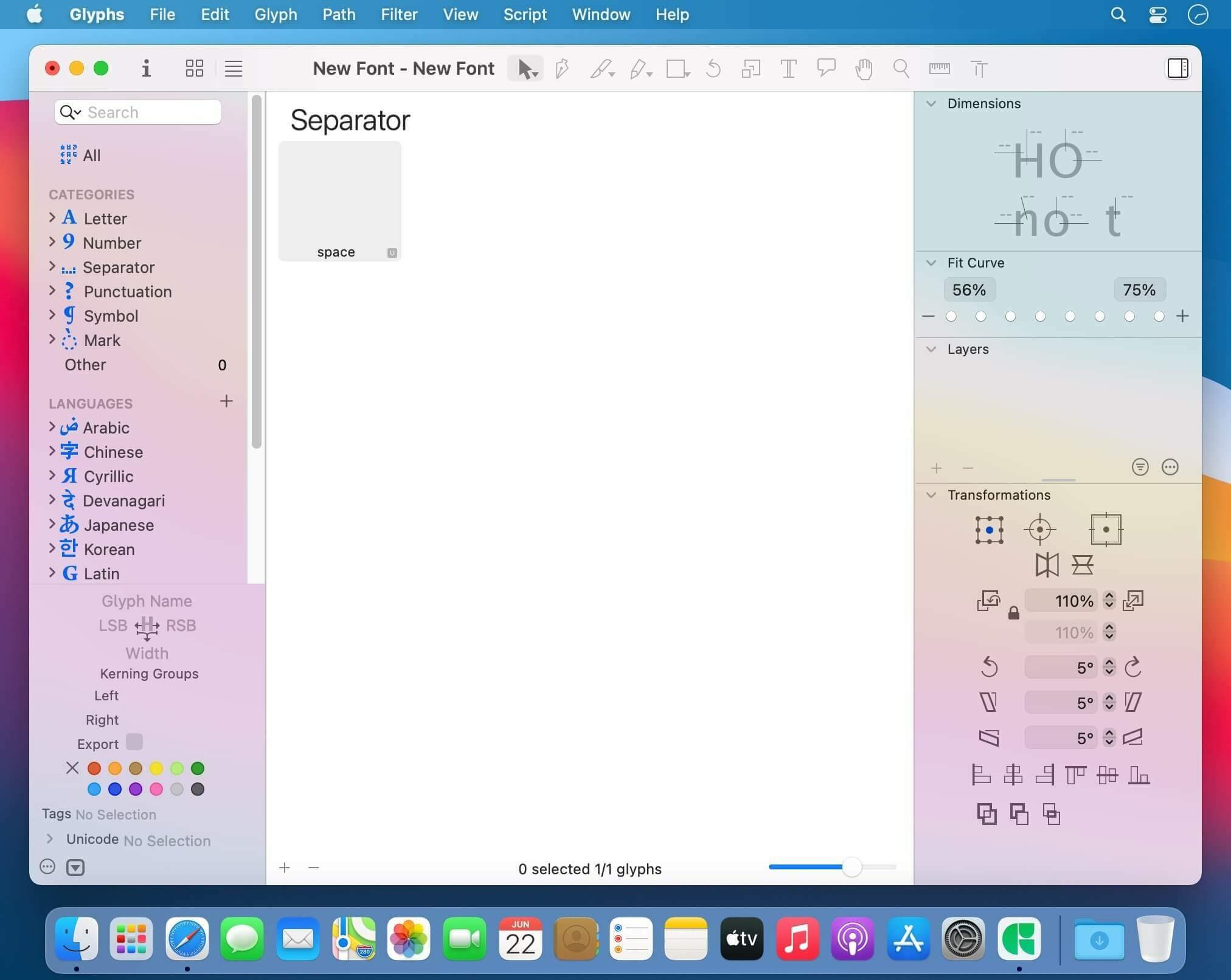Click the flip horizontal mirror icon
The height and width of the screenshot is (980, 1231).
[1047, 565]
